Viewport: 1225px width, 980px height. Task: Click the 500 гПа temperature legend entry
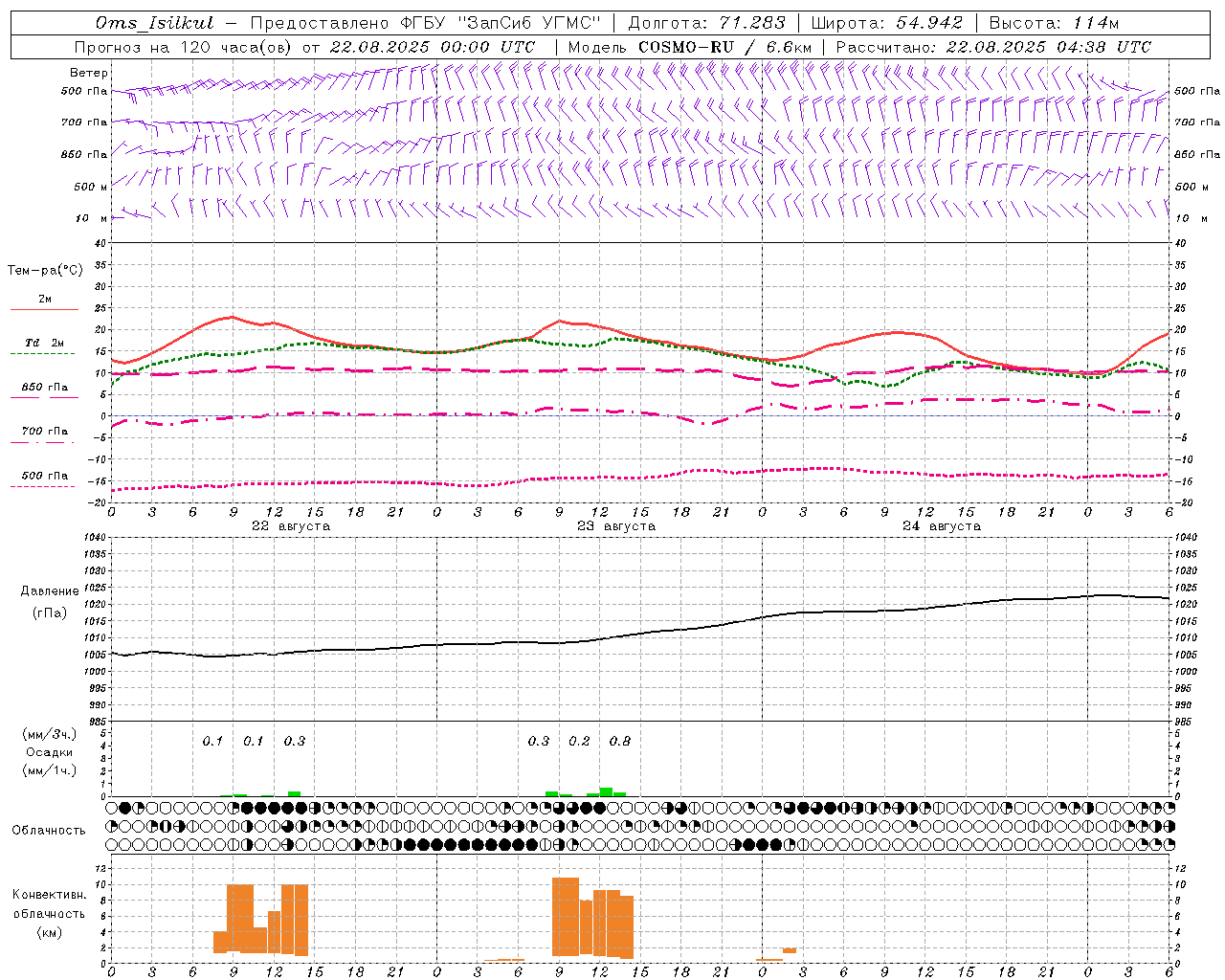[45, 476]
